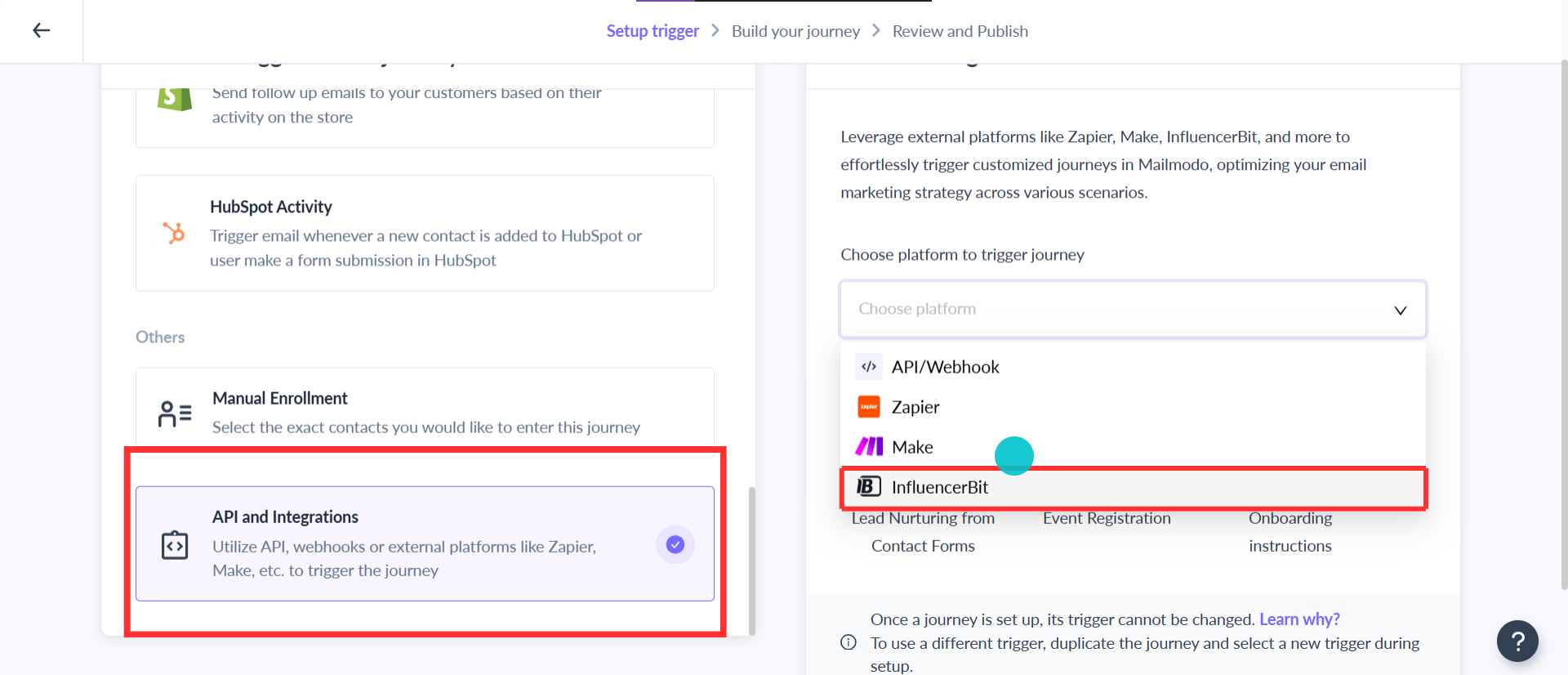Click the Zapier orange logo icon

pos(869,407)
